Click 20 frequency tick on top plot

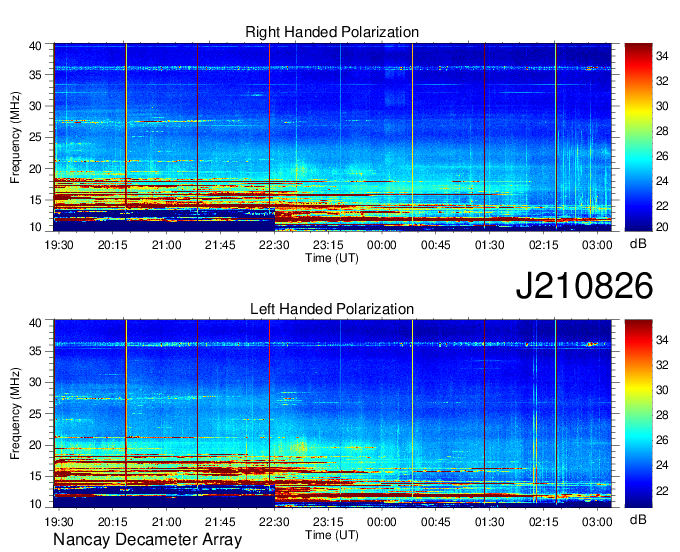click(36, 169)
